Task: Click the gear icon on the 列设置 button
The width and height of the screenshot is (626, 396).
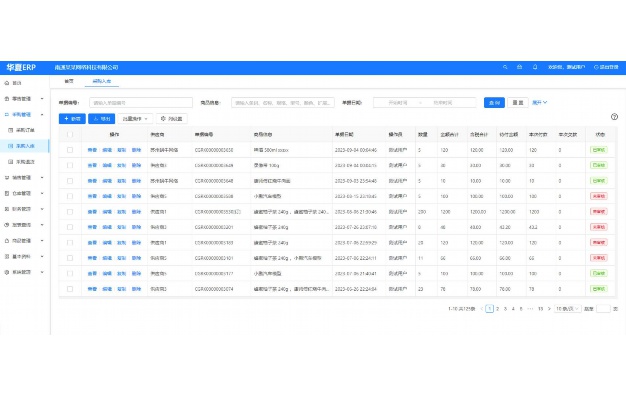Action: (x=163, y=119)
